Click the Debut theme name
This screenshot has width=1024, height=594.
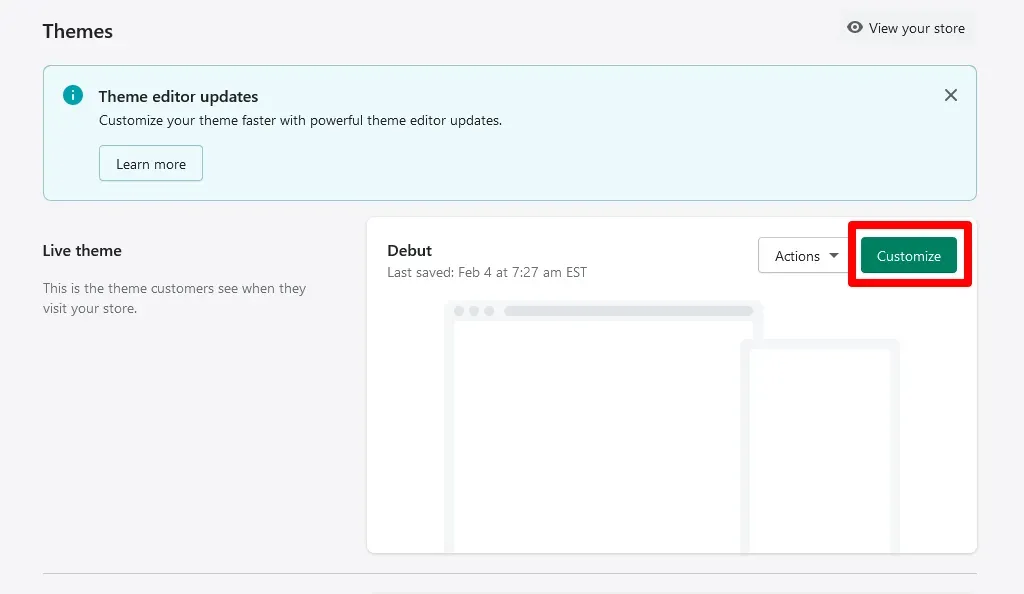(x=410, y=250)
